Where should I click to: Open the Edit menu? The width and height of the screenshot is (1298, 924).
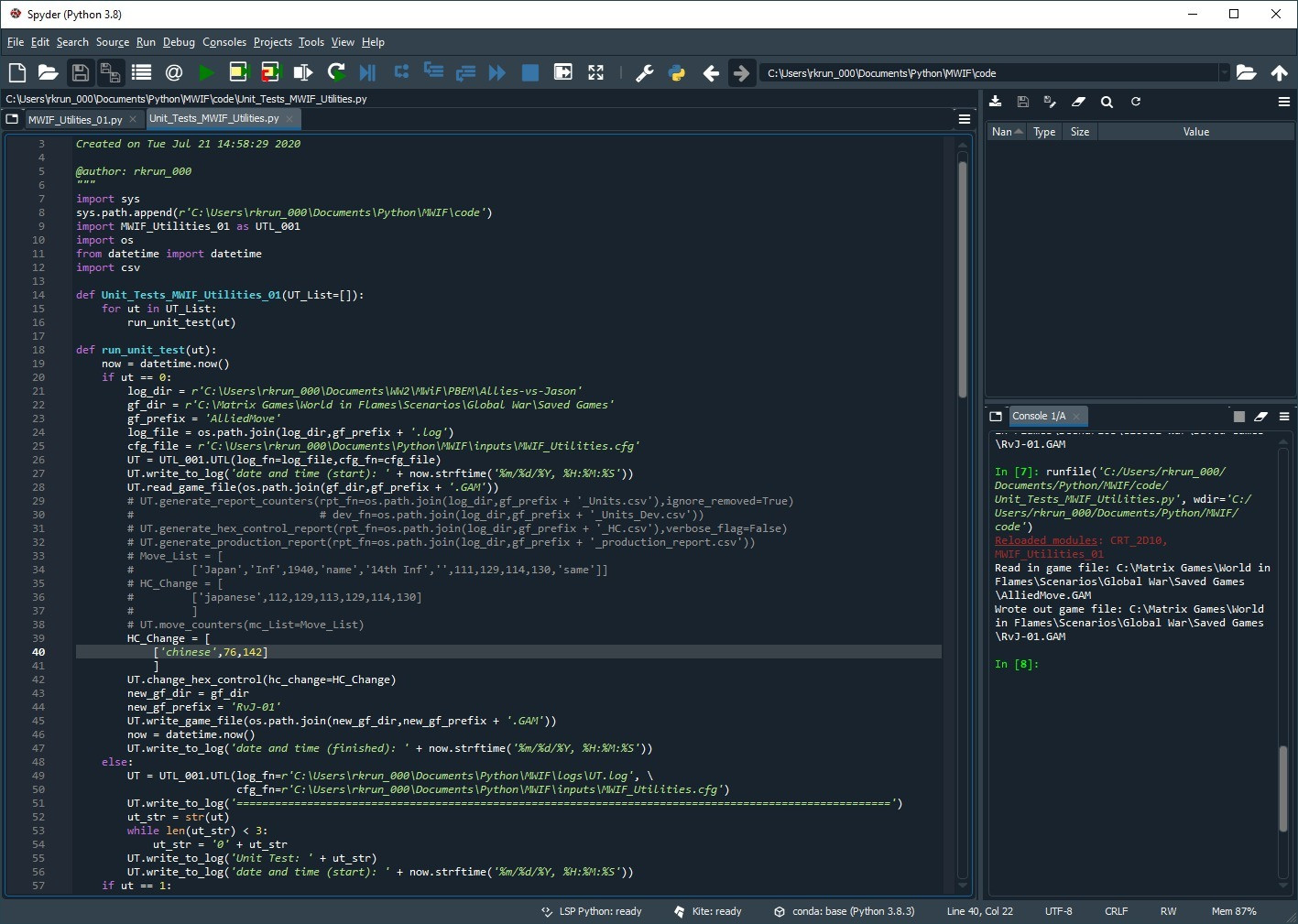40,42
